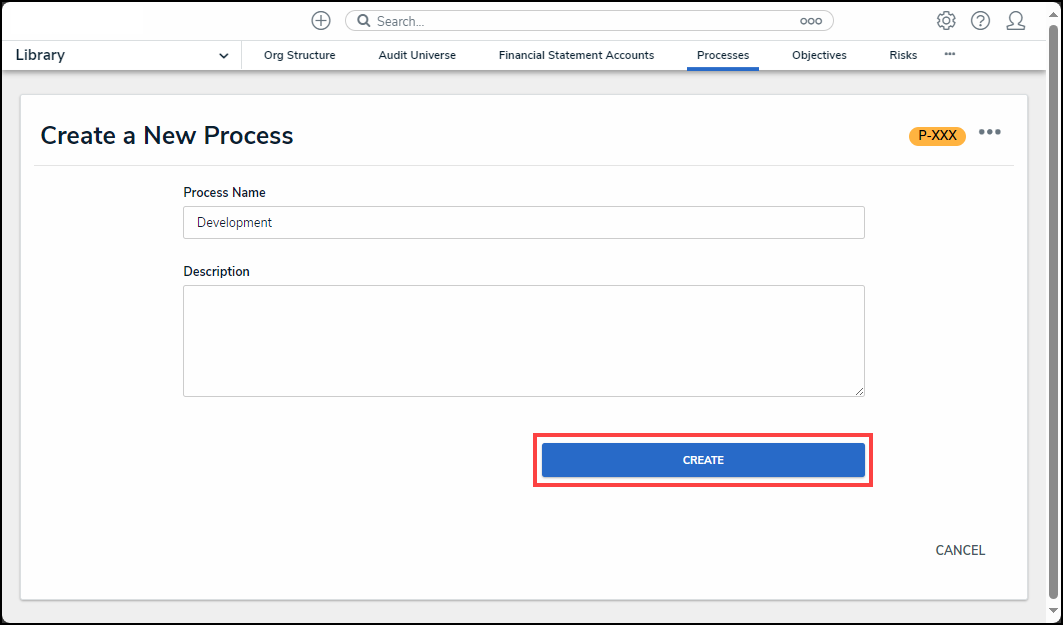Go to Financial Statement Accounts tab

point(576,56)
